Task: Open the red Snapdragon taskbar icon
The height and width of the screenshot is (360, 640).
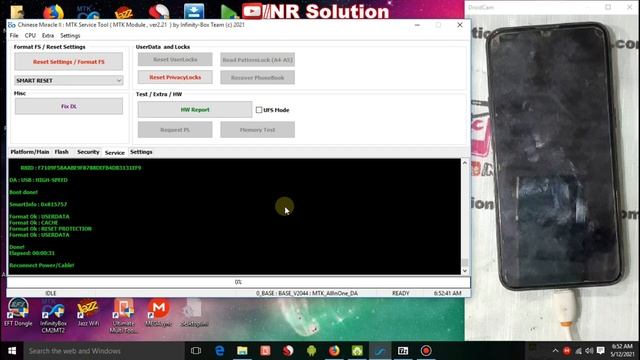Action: (288, 351)
